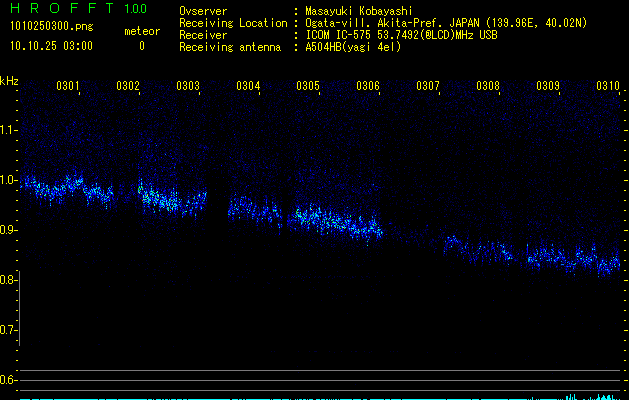Select the filename 1010250300.png
Screen dimensions: 629x400
pyautogui.click(x=51, y=27)
